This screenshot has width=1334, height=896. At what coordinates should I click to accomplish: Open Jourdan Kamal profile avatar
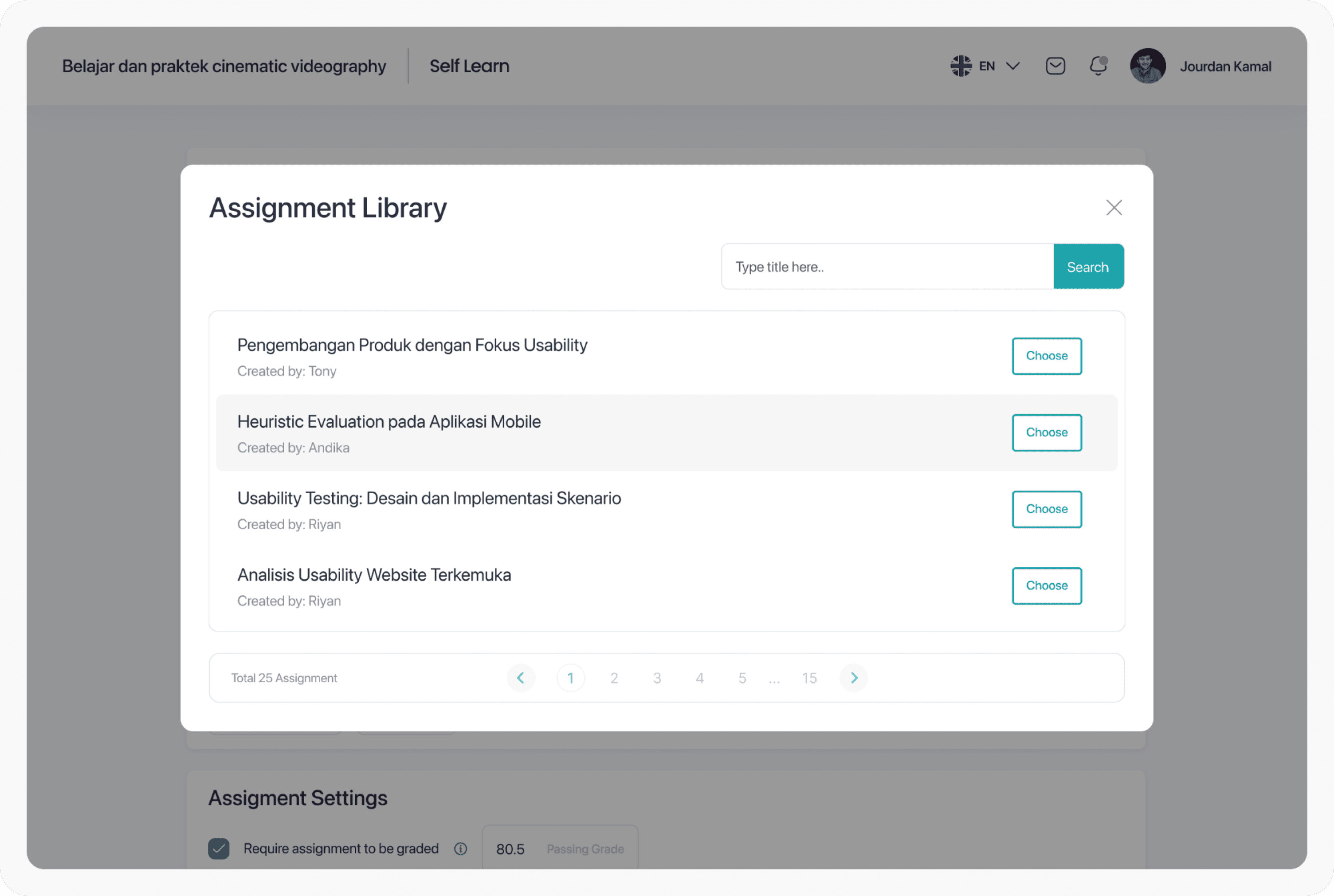click(x=1147, y=66)
